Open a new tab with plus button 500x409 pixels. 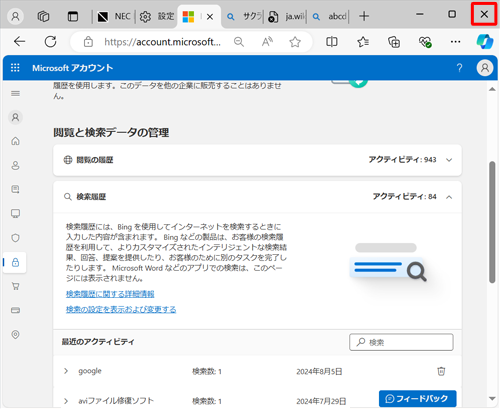click(x=364, y=16)
